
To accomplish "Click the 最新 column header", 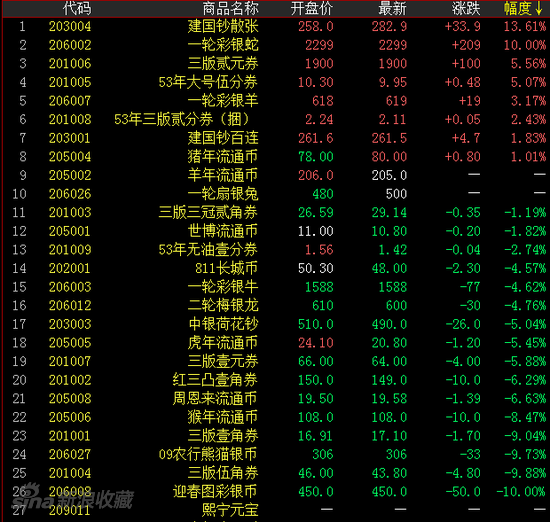I will point(393,8).
